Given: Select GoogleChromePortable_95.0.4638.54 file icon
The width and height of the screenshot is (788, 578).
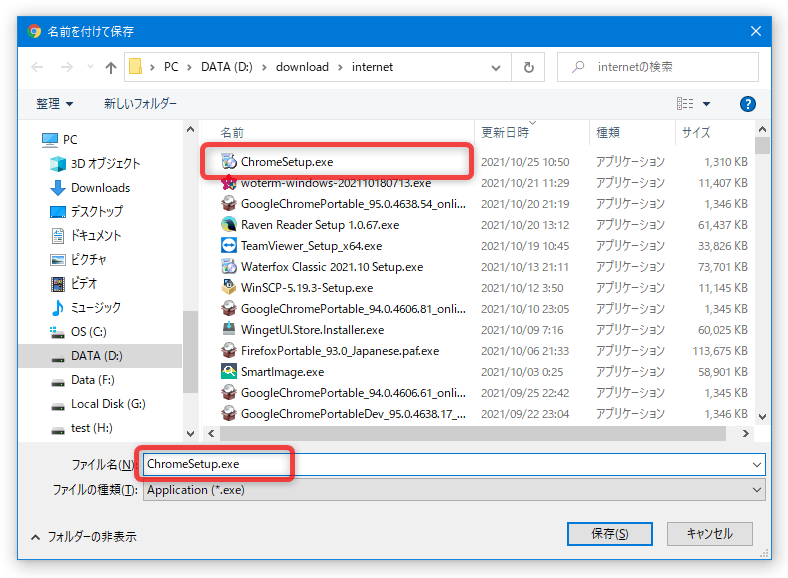Looking at the screenshot, I should pos(229,204).
